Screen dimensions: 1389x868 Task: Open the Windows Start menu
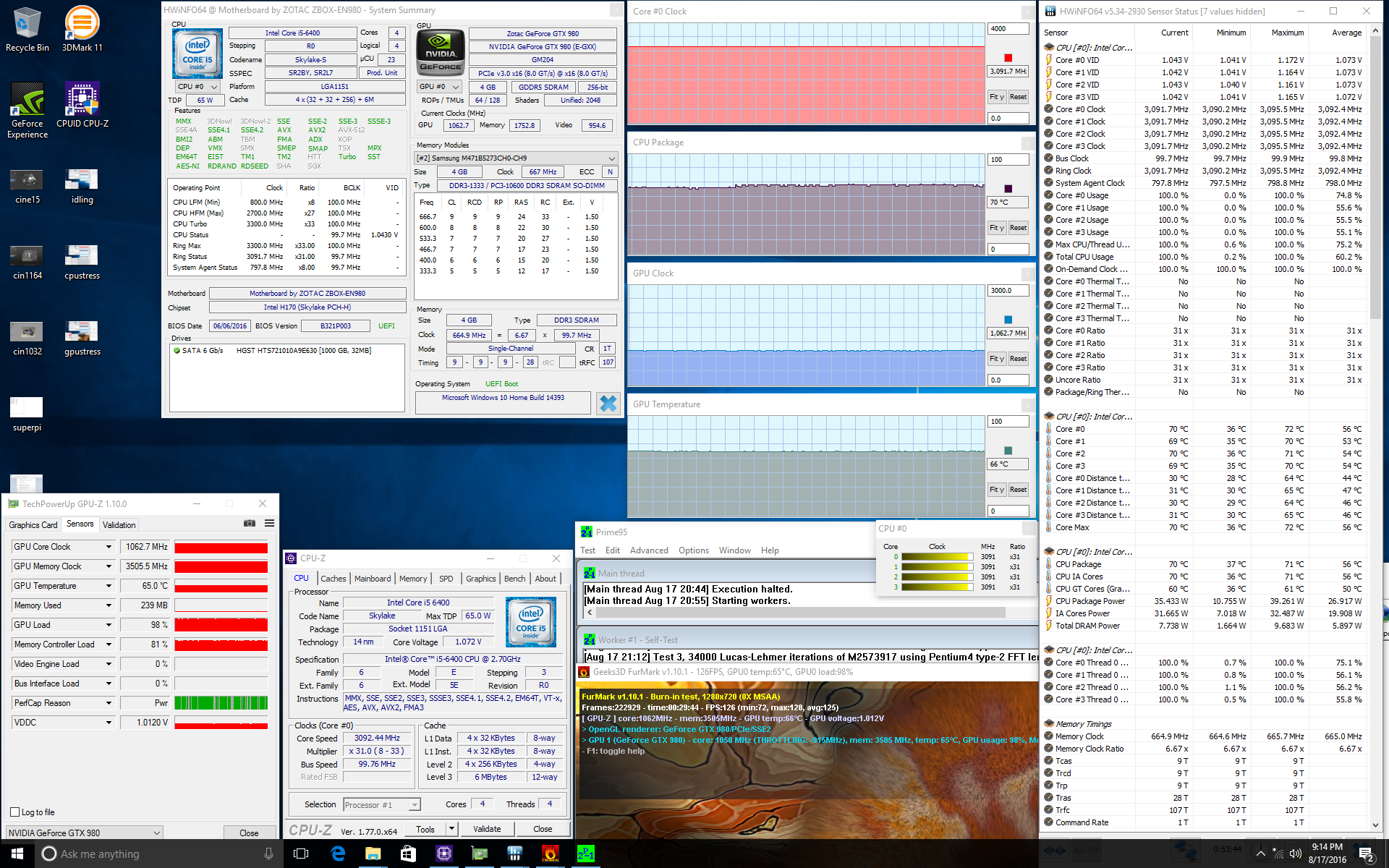pos(17,854)
